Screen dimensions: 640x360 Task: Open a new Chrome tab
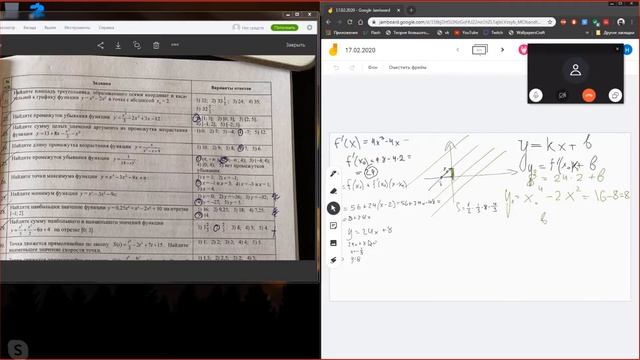(x=411, y=10)
